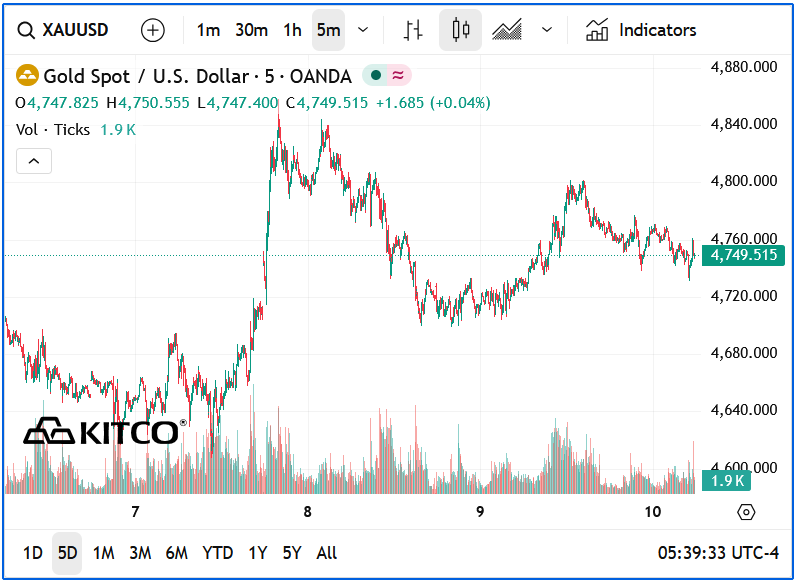Select the YTD date range tab

point(217,553)
